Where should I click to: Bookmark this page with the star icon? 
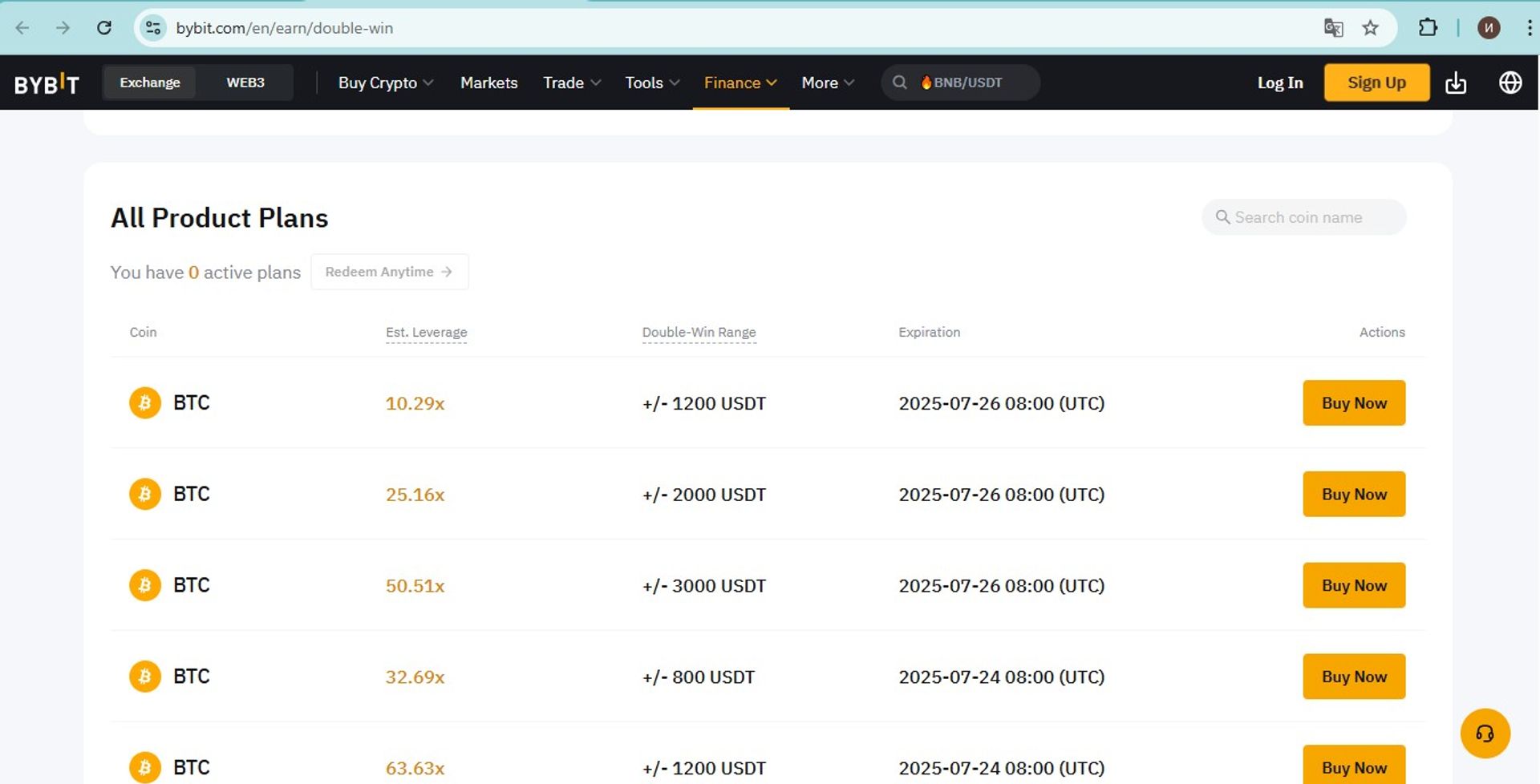[x=1371, y=28]
